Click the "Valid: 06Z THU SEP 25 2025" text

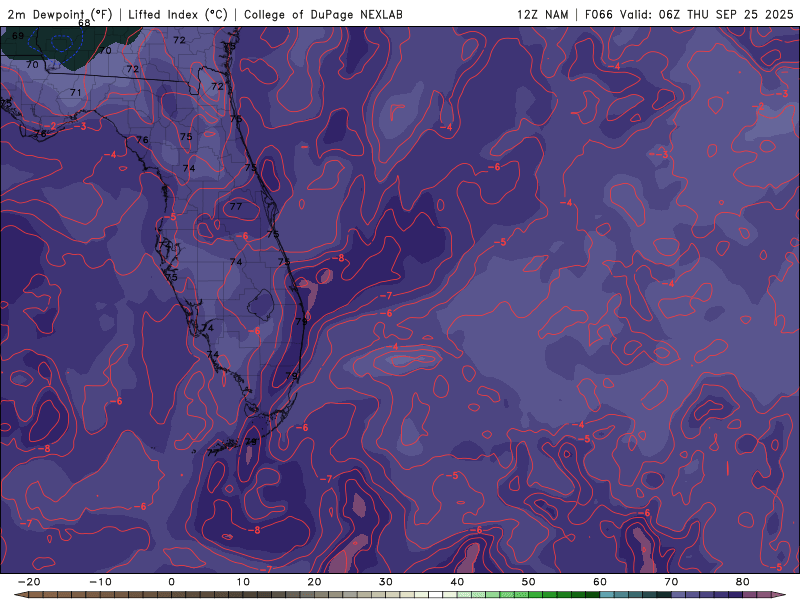pyautogui.click(x=707, y=14)
